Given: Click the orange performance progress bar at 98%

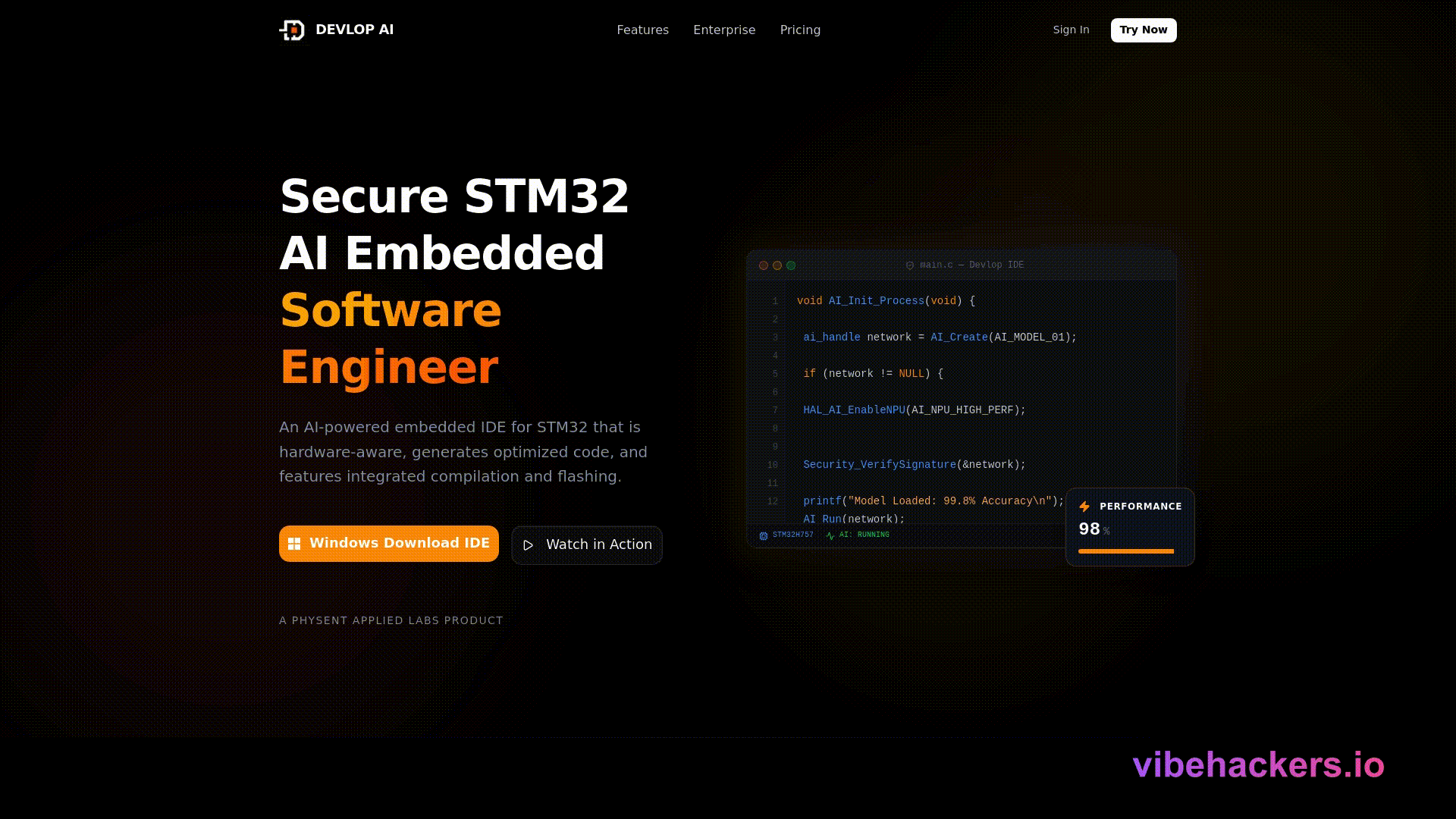Looking at the screenshot, I should coord(1125,551).
